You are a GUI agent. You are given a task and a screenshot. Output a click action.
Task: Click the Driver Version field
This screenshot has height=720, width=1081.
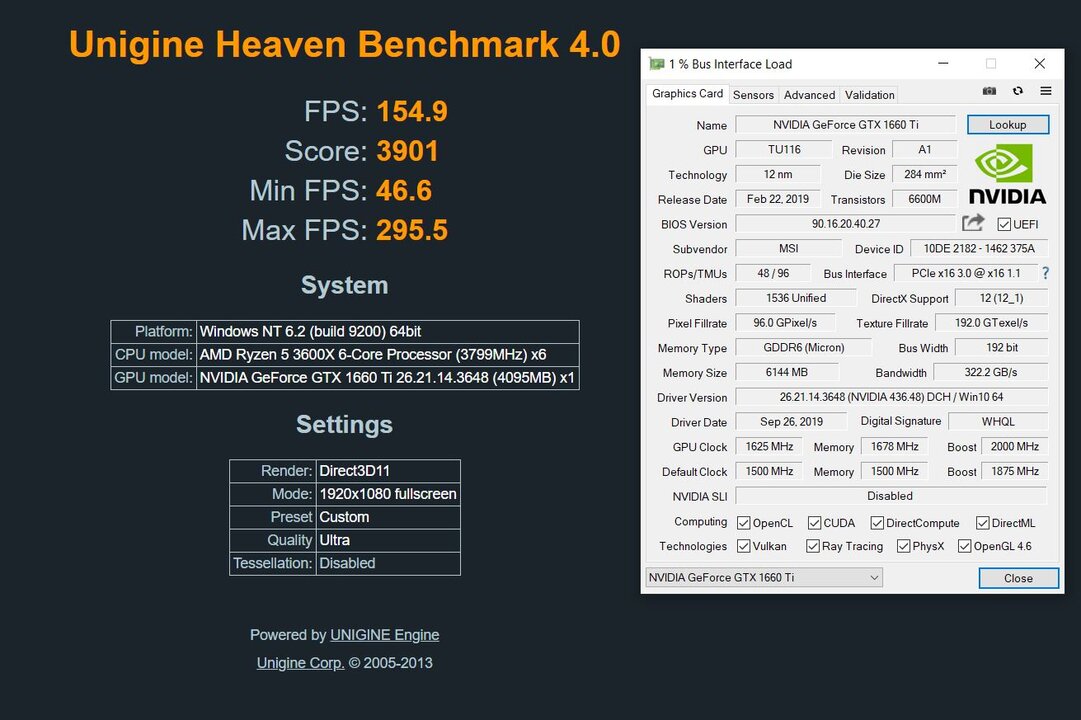891,397
